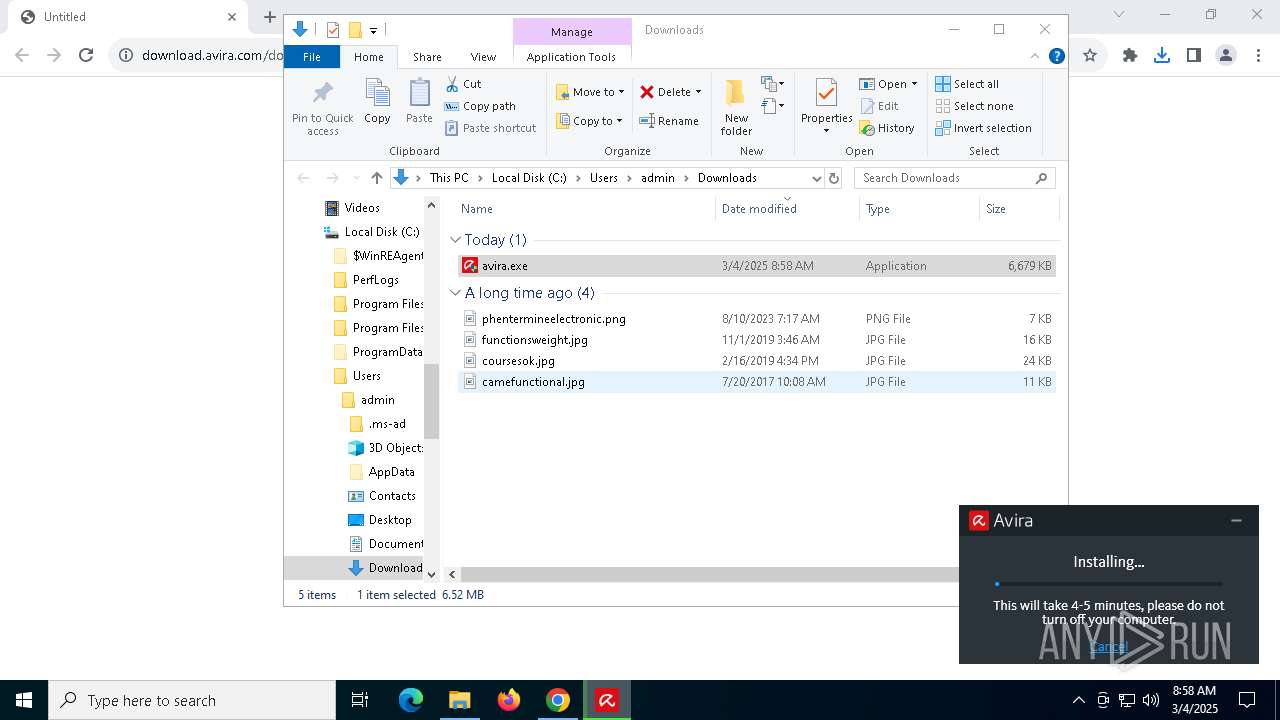Image resolution: width=1280 pixels, height=720 pixels.
Task: Show hidden system tray icons
Action: [x=1078, y=700]
